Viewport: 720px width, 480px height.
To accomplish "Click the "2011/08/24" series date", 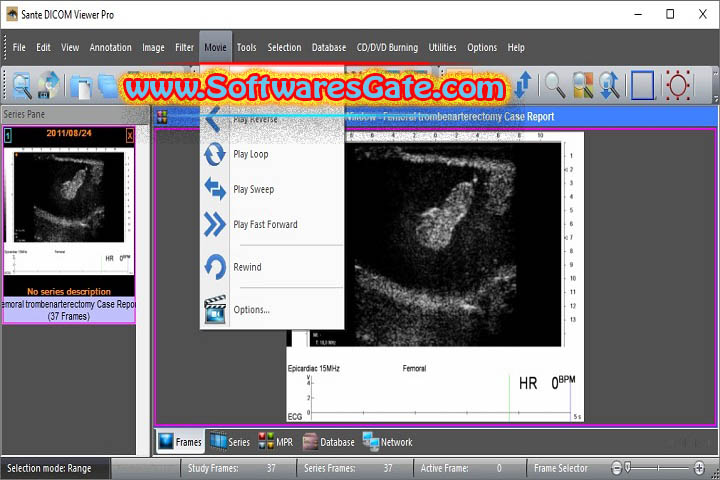I will point(69,133).
